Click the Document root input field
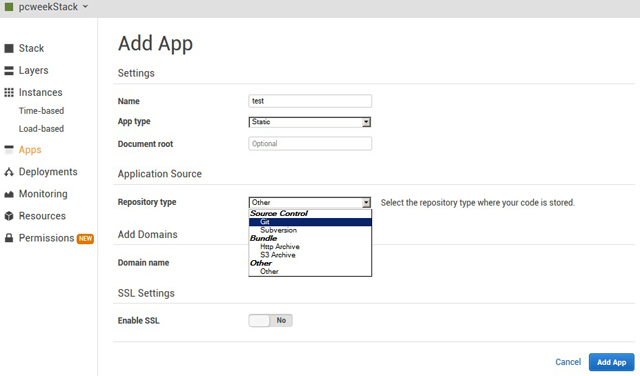 (310, 144)
